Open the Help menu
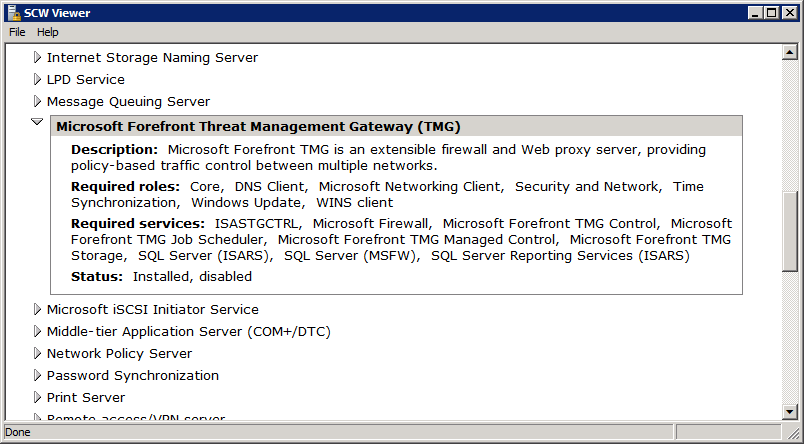Viewport: 804px width, 444px height. tap(48, 32)
